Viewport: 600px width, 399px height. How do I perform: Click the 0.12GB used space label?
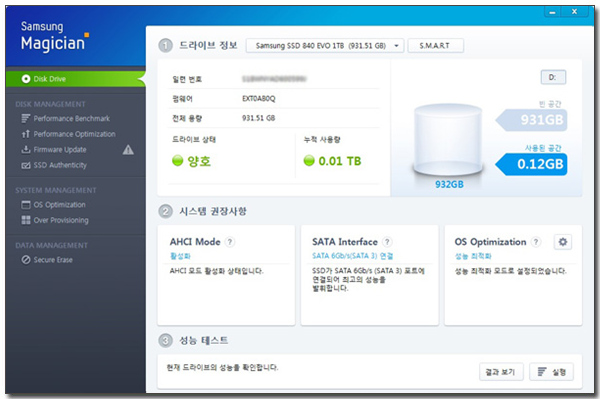click(532, 164)
